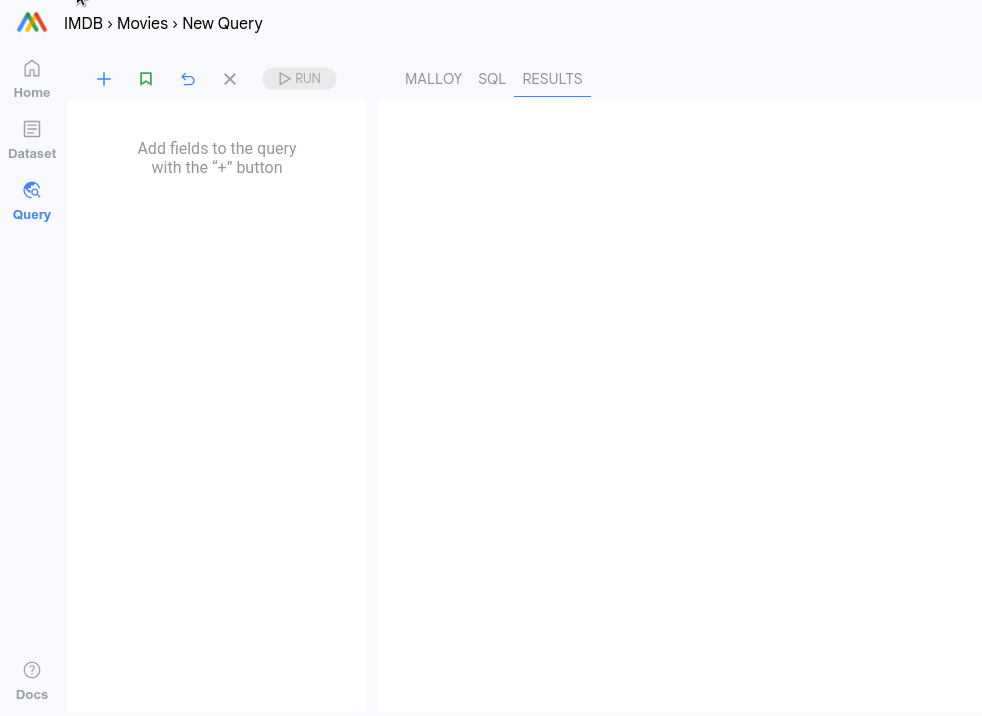Screen dimensions: 982x716
Task: Run the query with the RUN button
Action: (299, 79)
